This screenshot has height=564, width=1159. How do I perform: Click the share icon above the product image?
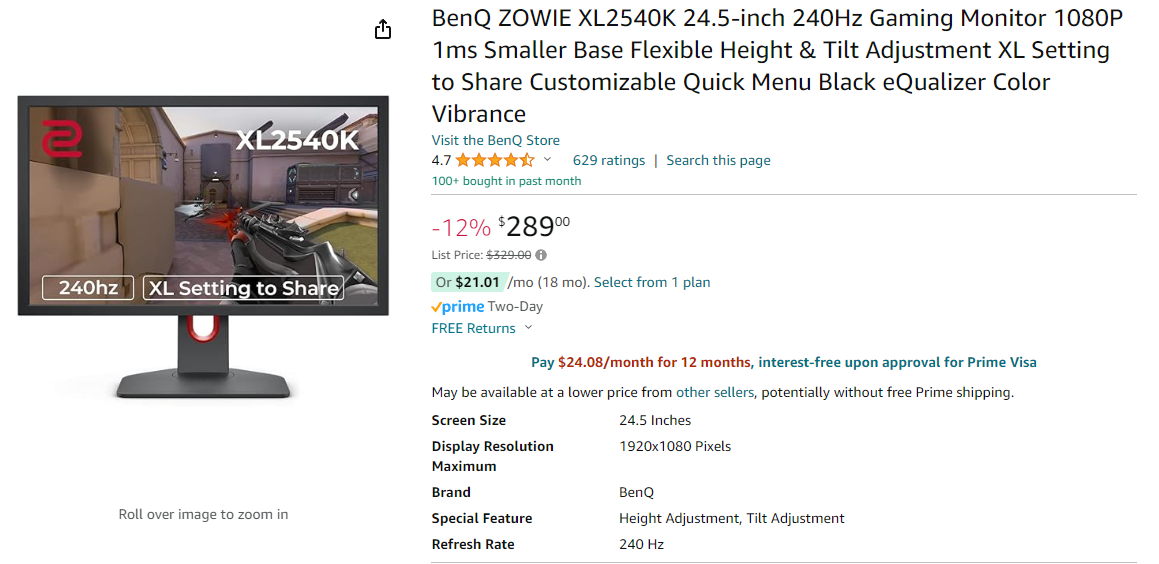tap(383, 30)
